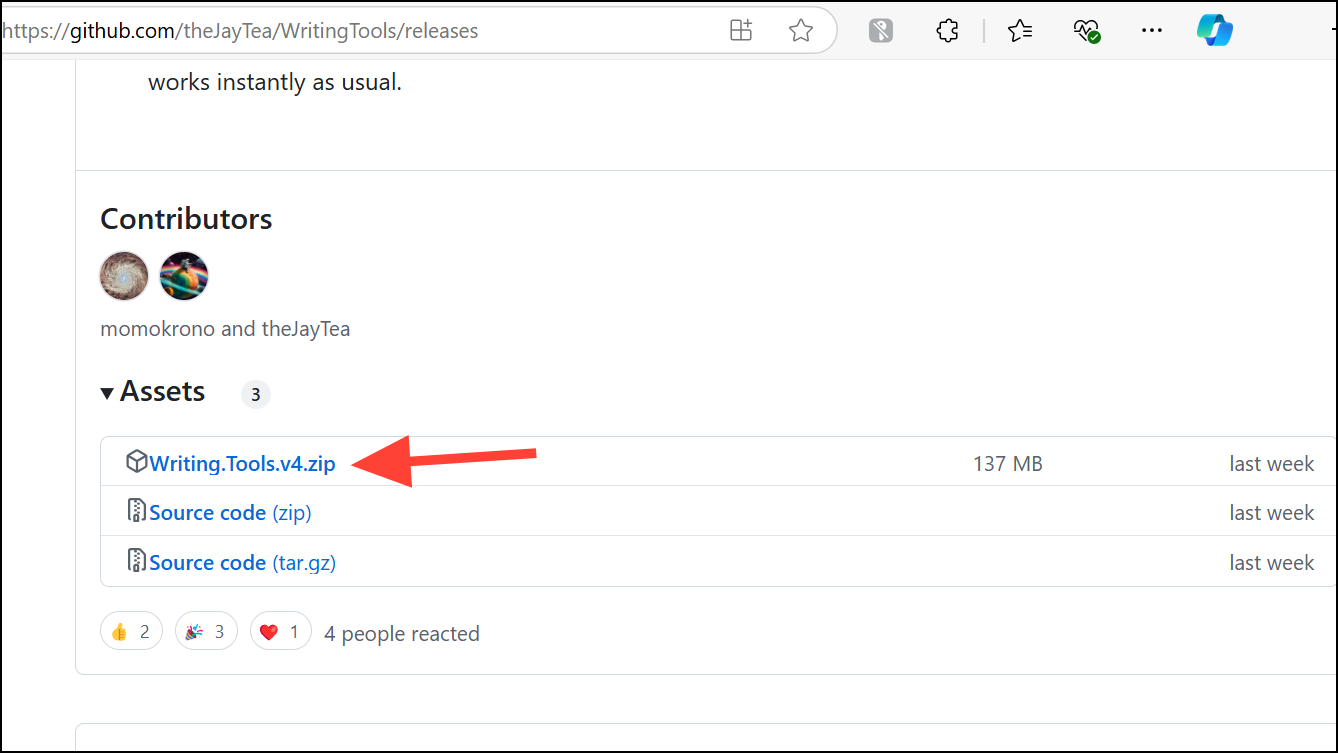Open the split screen icon in address bar
The image size is (1338, 753).
point(741,31)
